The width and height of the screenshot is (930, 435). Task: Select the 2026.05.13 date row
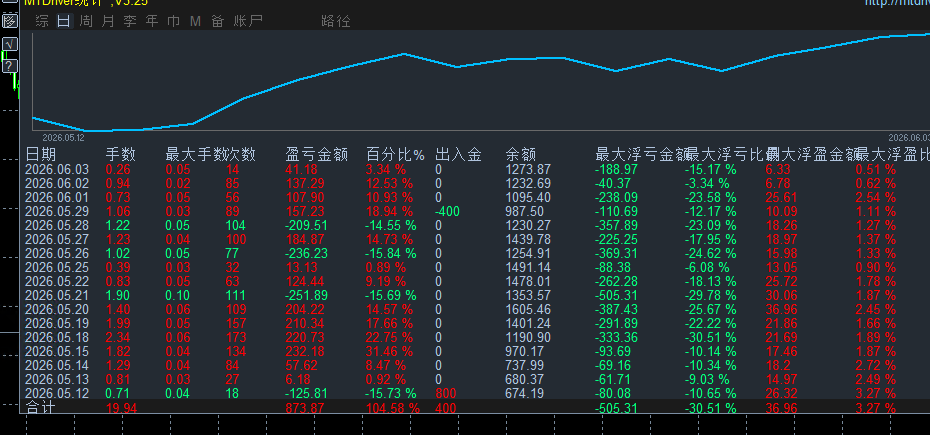click(57, 379)
